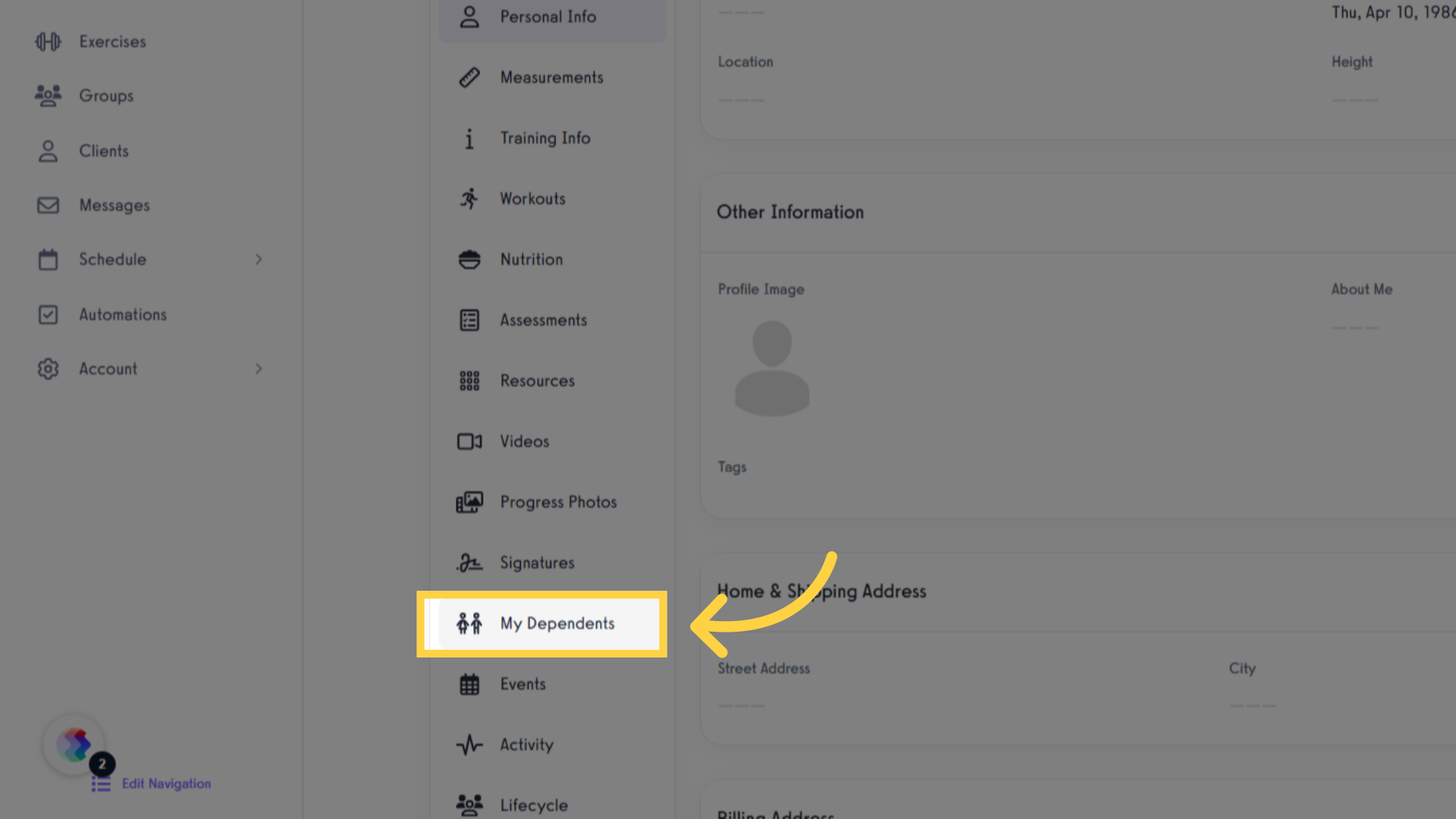Open the Videos camera icon
Image resolution: width=1456 pixels, height=819 pixels.
[469, 441]
